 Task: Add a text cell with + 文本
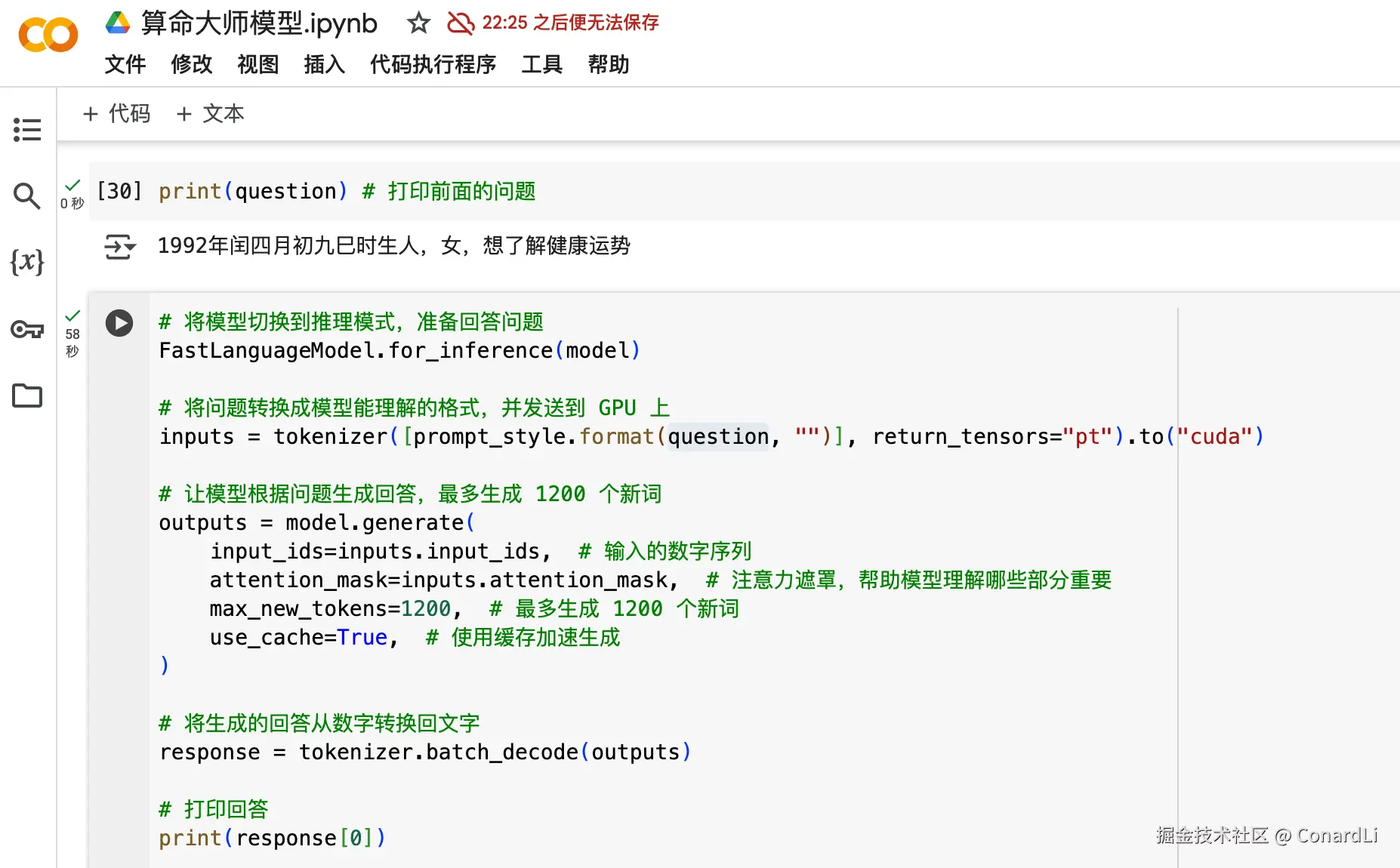(x=210, y=113)
